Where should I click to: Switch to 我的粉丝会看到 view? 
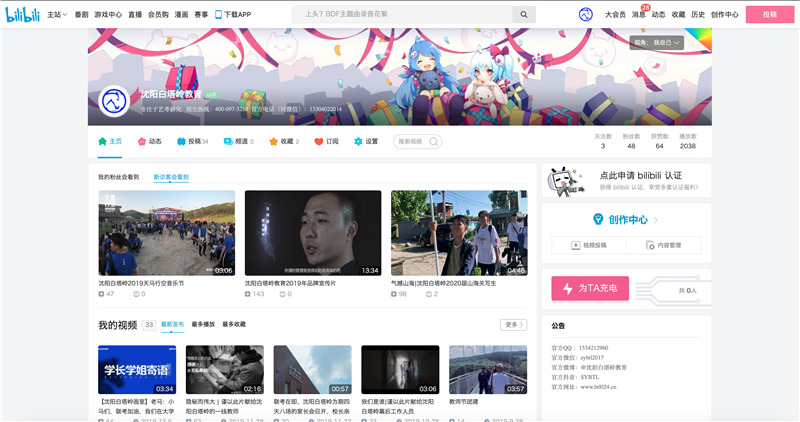click(x=118, y=177)
